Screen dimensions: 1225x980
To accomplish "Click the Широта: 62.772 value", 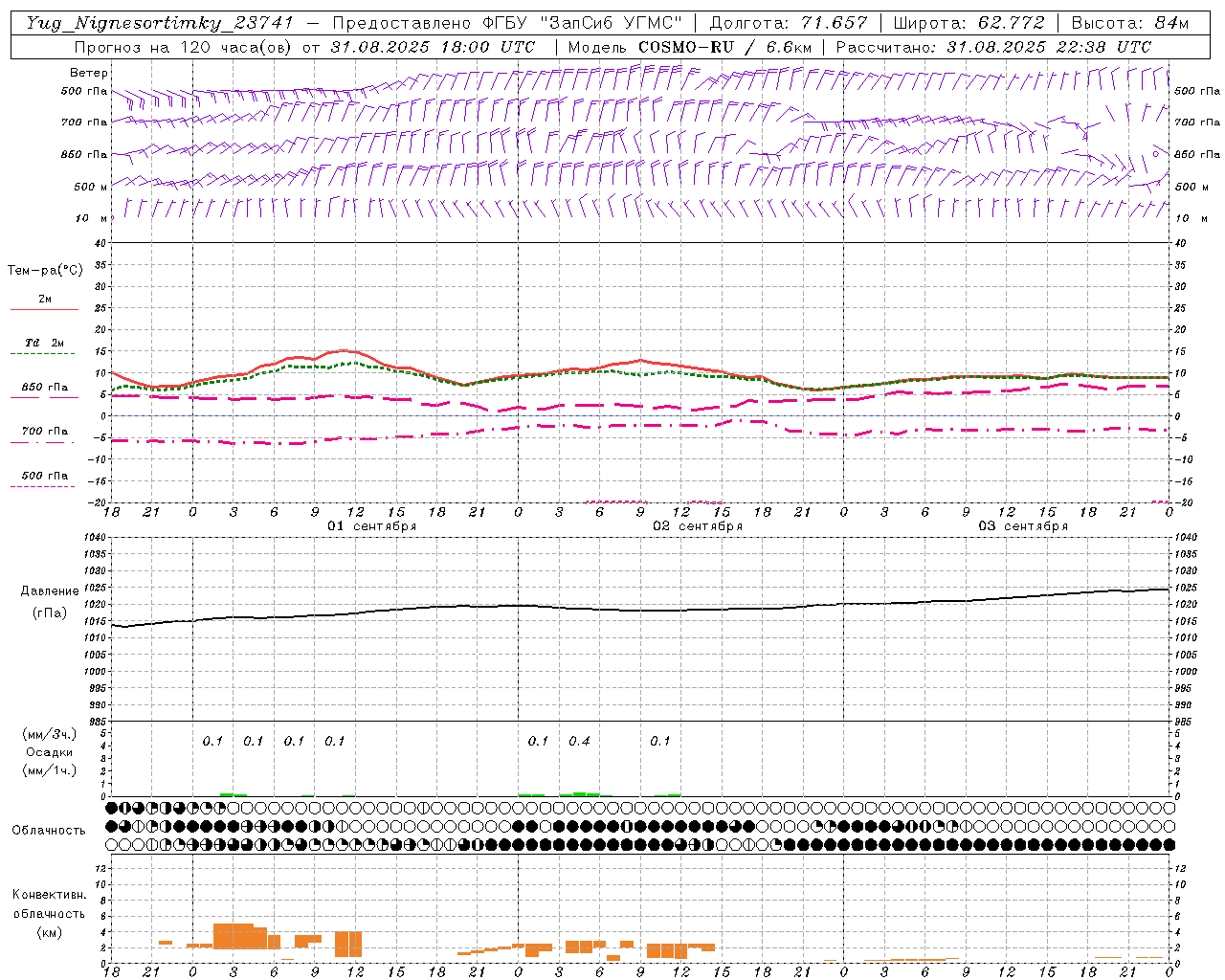I will 969,23.
